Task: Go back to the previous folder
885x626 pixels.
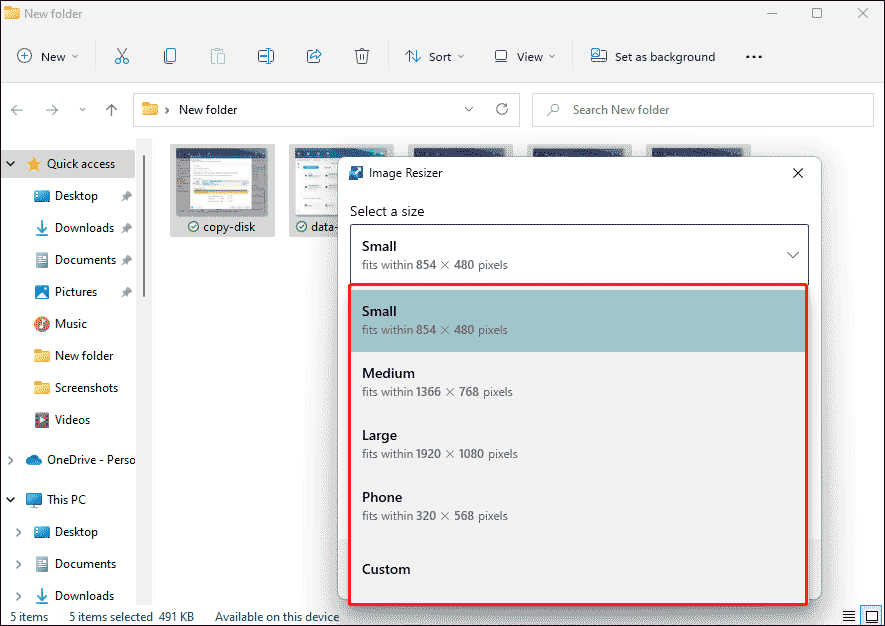Action: pyautogui.click(x=16, y=110)
